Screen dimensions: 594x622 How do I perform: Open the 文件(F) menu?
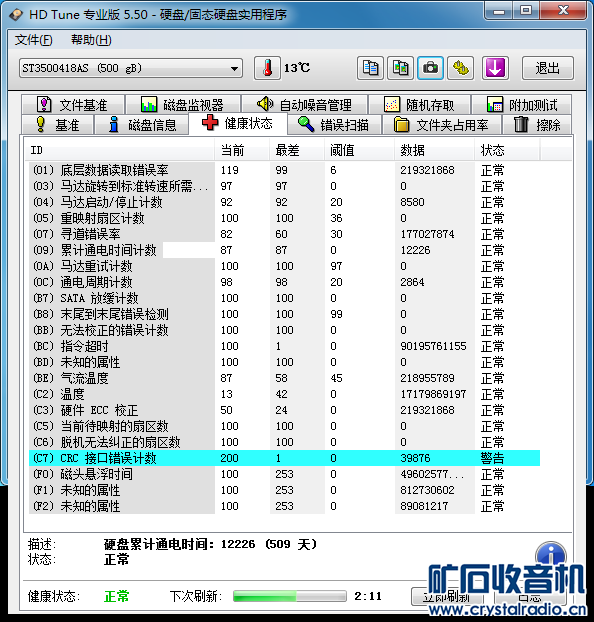[x=33, y=40]
